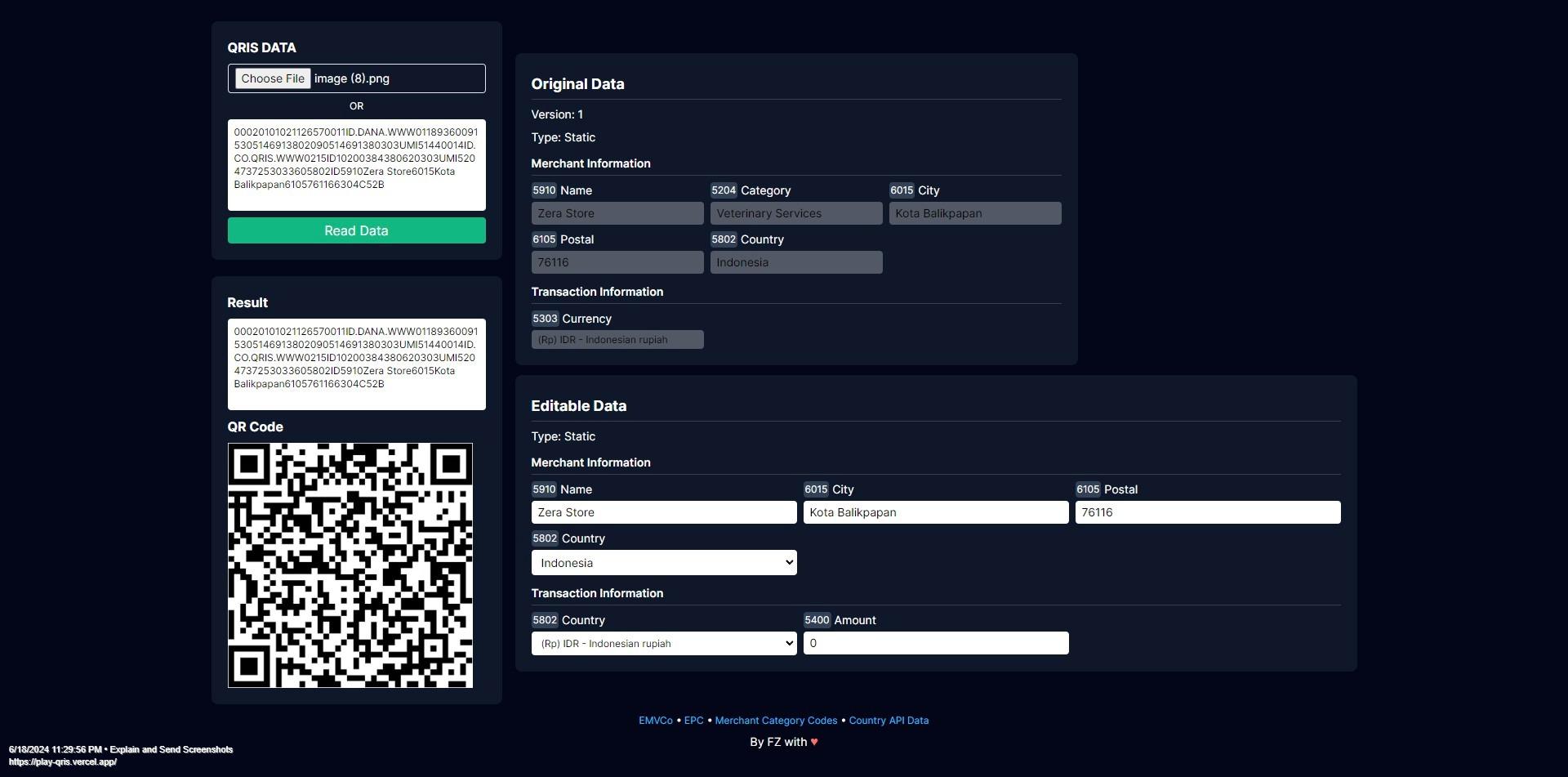Click the original Country field Indonesia
This screenshot has height=777, width=1568.
(x=795, y=262)
